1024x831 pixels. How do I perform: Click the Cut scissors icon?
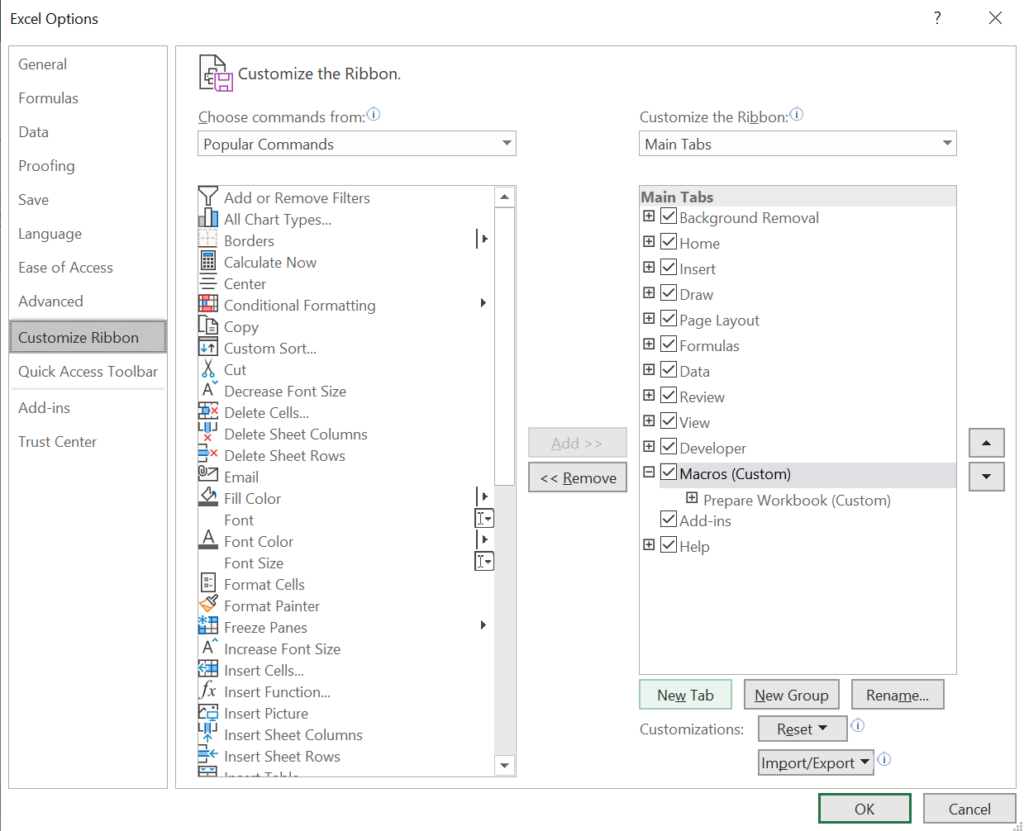point(208,368)
